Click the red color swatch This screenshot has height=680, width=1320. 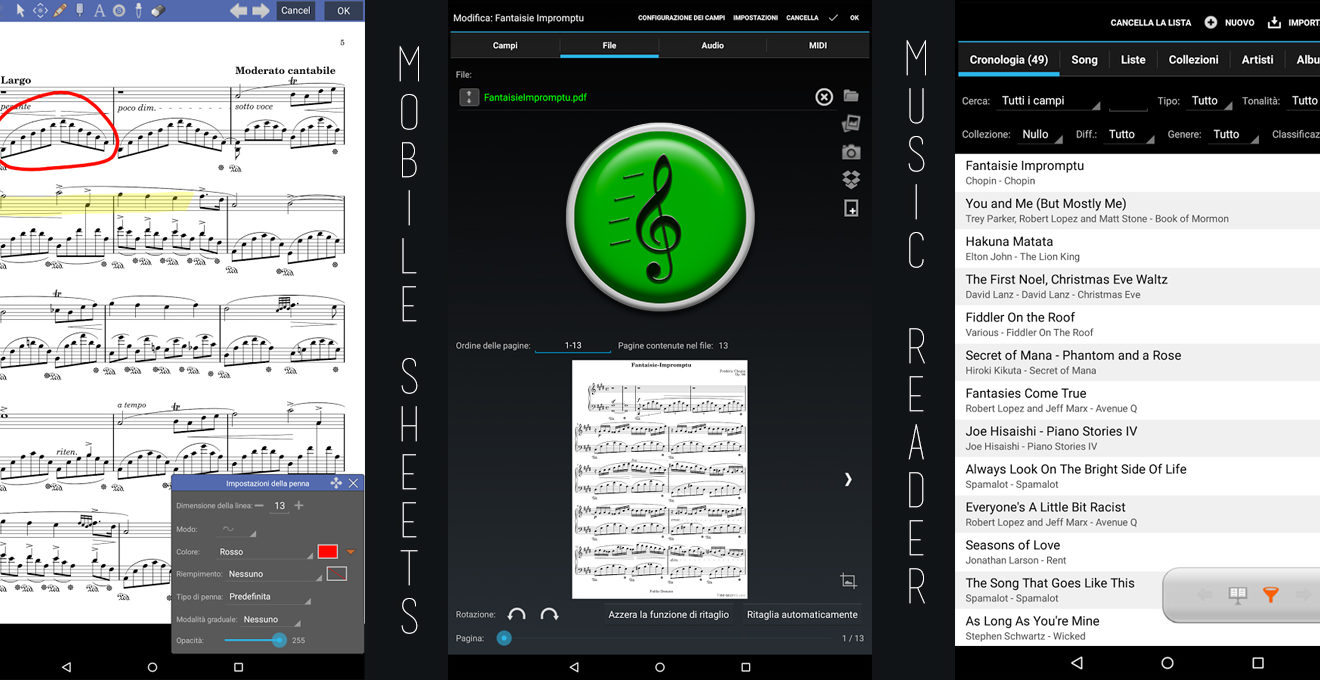coord(328,552)
